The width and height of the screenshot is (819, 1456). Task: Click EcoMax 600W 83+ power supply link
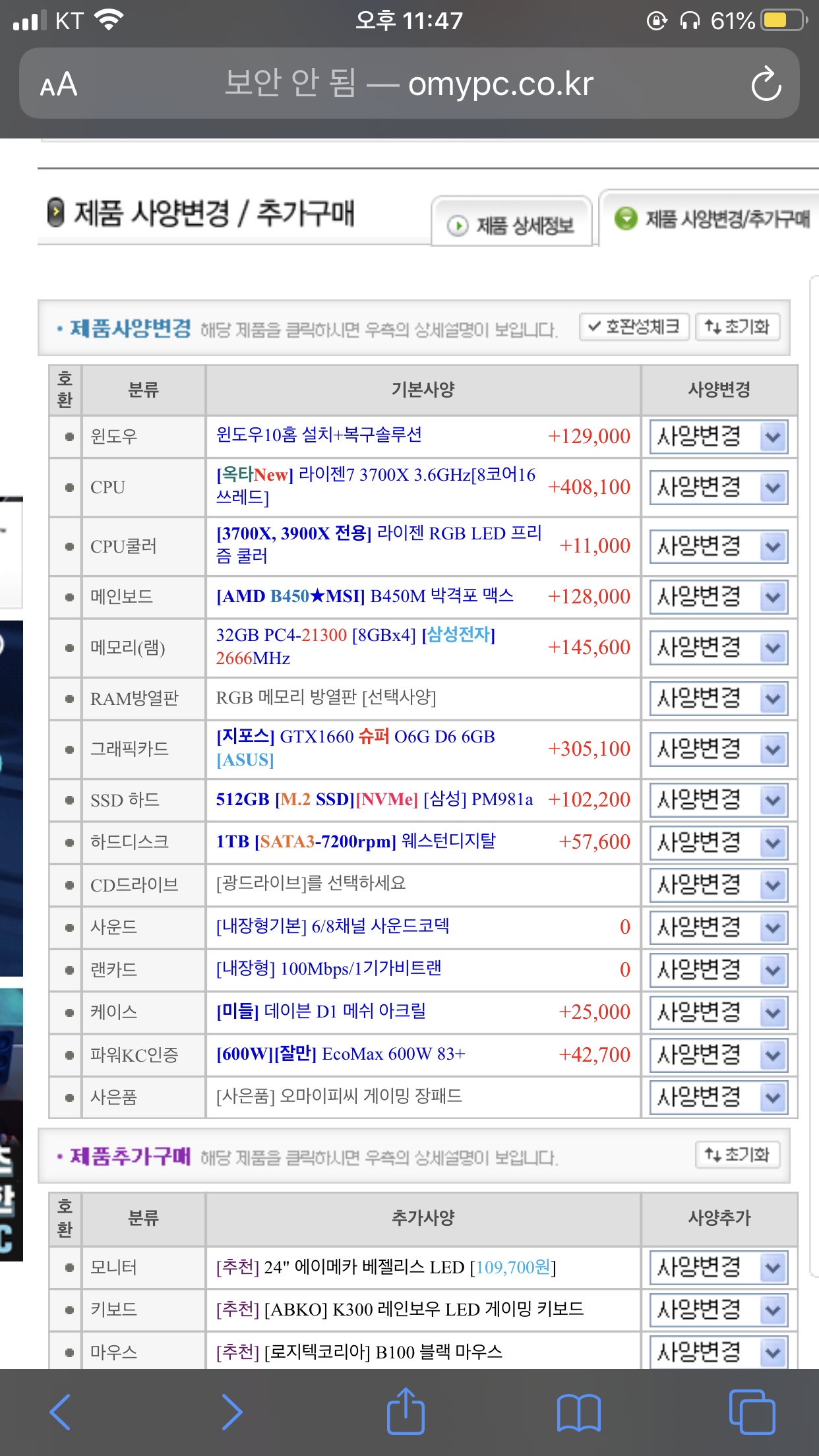point(341,1054)
